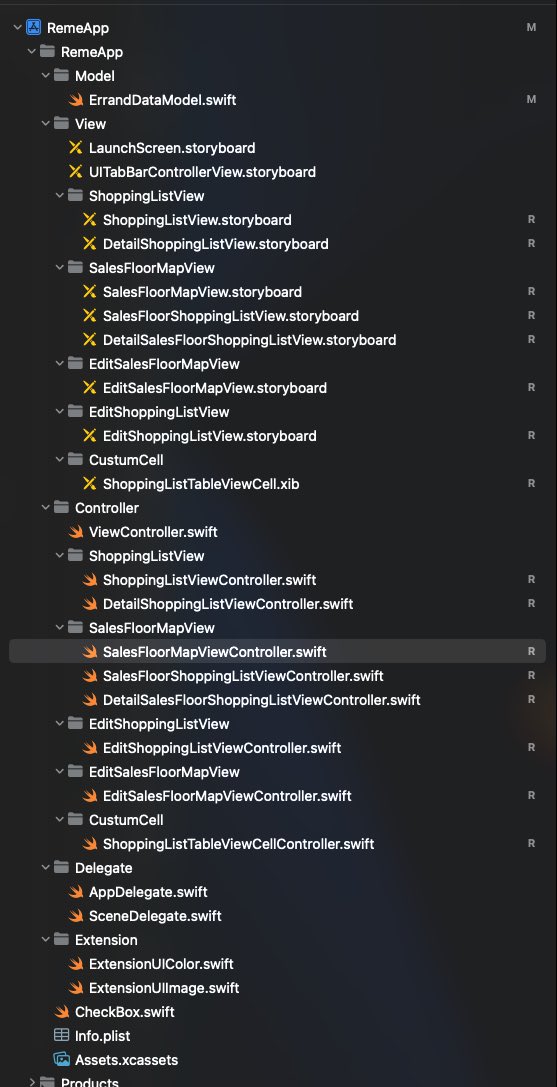Open EditShoppingListViewController.swift file name

coord(222,748)
